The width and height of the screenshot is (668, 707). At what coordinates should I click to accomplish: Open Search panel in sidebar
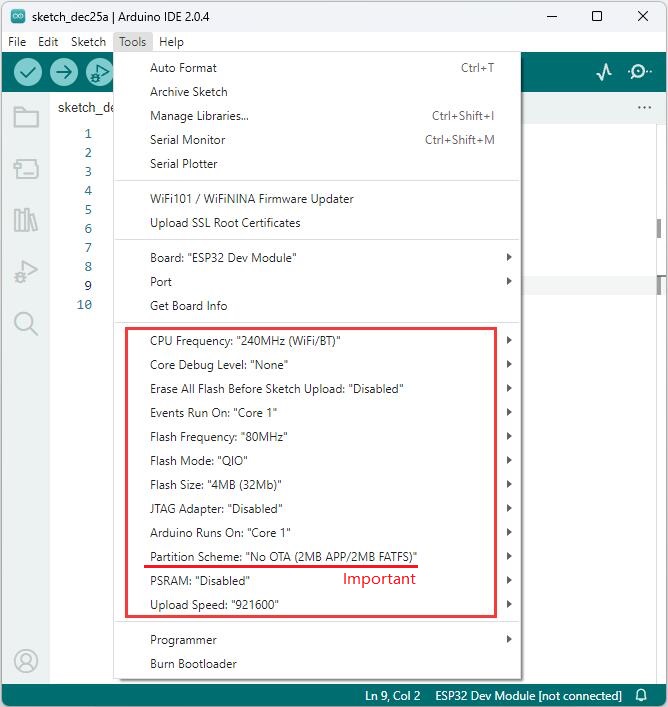pos(26,323)
